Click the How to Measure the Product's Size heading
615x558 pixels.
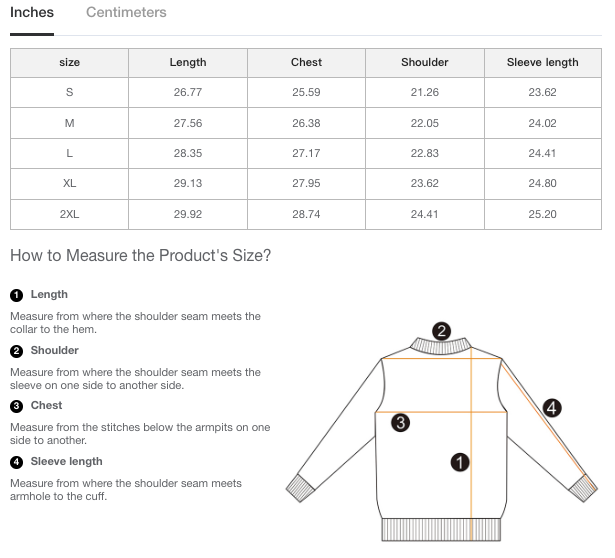pyautogui.click(x=140, y=255)
